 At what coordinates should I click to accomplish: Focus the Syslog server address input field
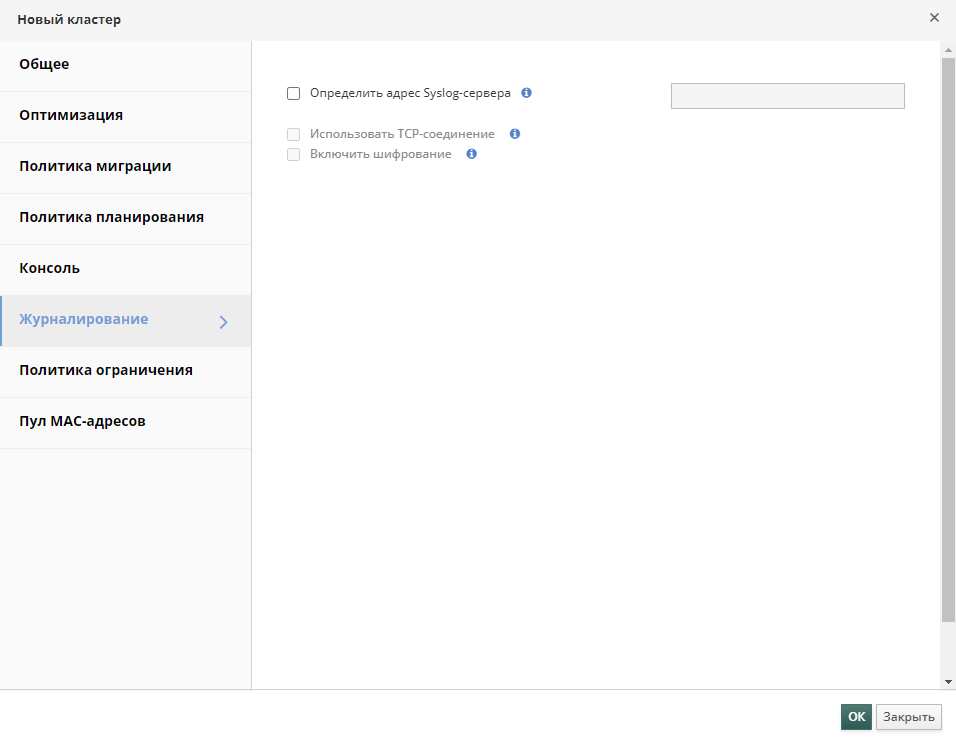click(788, 96)
